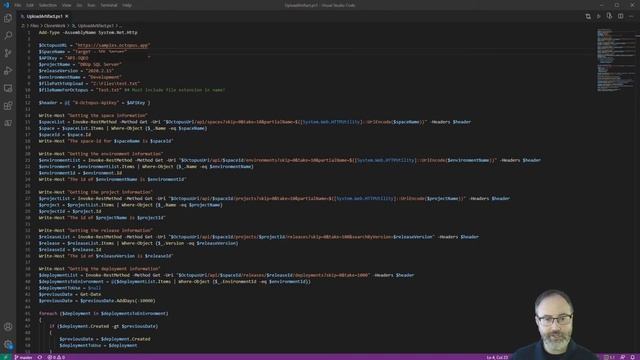640x360 pixels.
Task: Click the '$previousDate = Get-Date' line
Action: click(70, 294)
